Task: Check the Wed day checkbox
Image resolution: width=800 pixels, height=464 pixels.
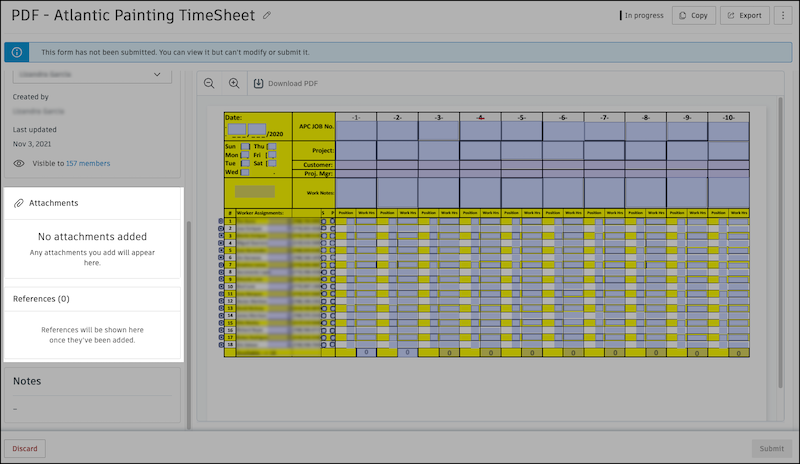Action: point(245,172)
